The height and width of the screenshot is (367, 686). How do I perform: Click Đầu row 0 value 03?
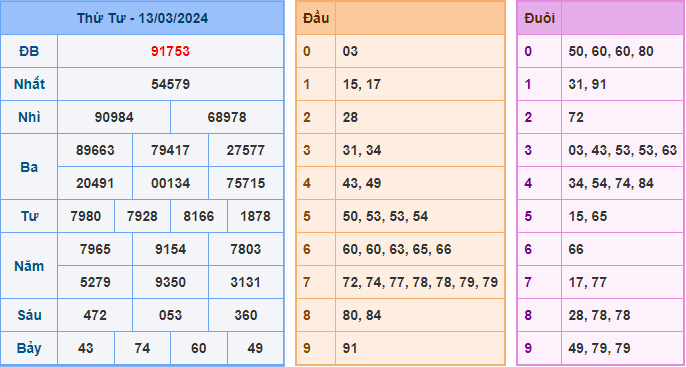pyautogui.click(x=350, y=51)
